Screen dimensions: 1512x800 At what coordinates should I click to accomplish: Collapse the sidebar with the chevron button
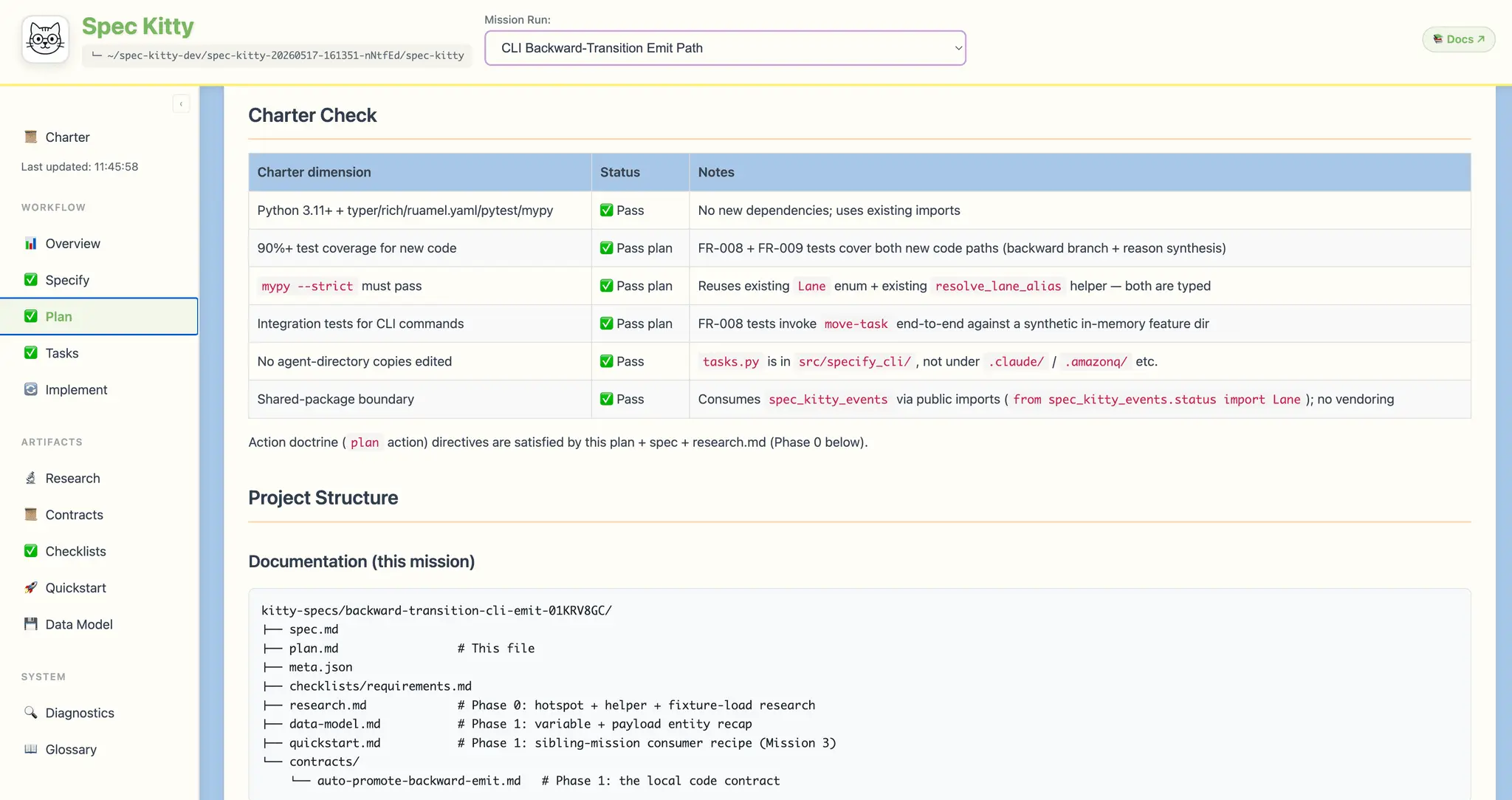(x=181, y=104)
